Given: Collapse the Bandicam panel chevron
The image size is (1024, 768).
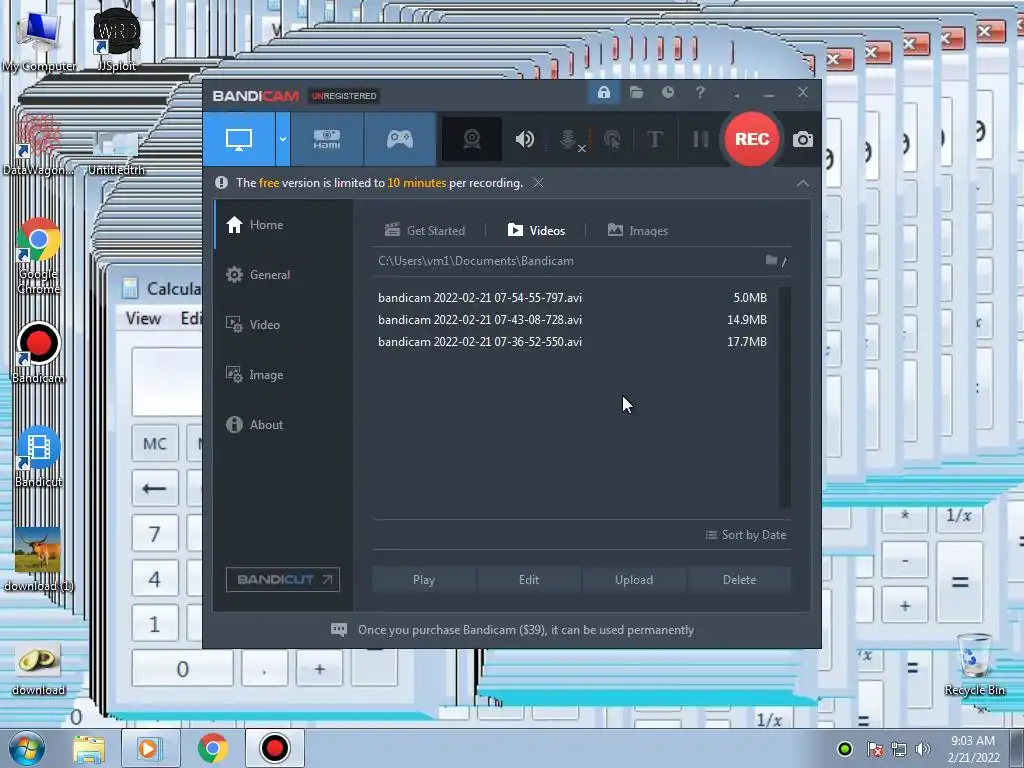Looking at the screenshot, I should (803, 184).
